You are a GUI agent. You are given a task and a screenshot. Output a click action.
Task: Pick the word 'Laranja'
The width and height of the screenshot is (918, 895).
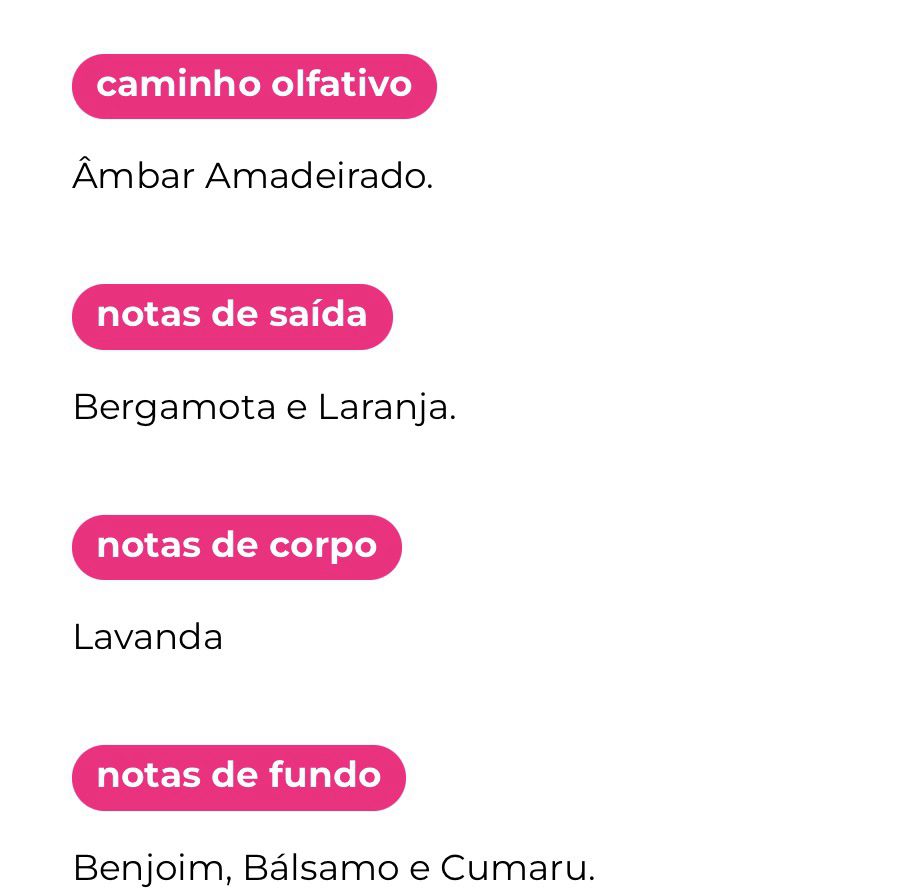(x=386, y=408)
